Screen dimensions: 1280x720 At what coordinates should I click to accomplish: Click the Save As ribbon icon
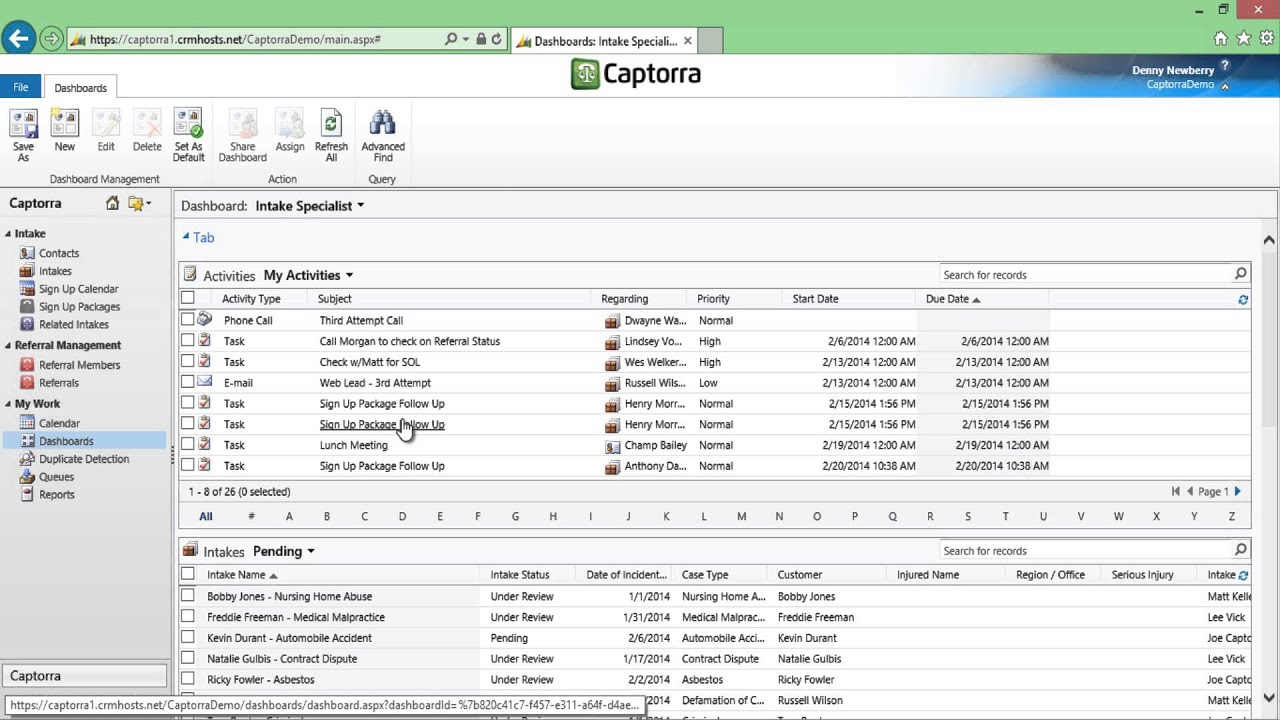(x=23, y=136)
